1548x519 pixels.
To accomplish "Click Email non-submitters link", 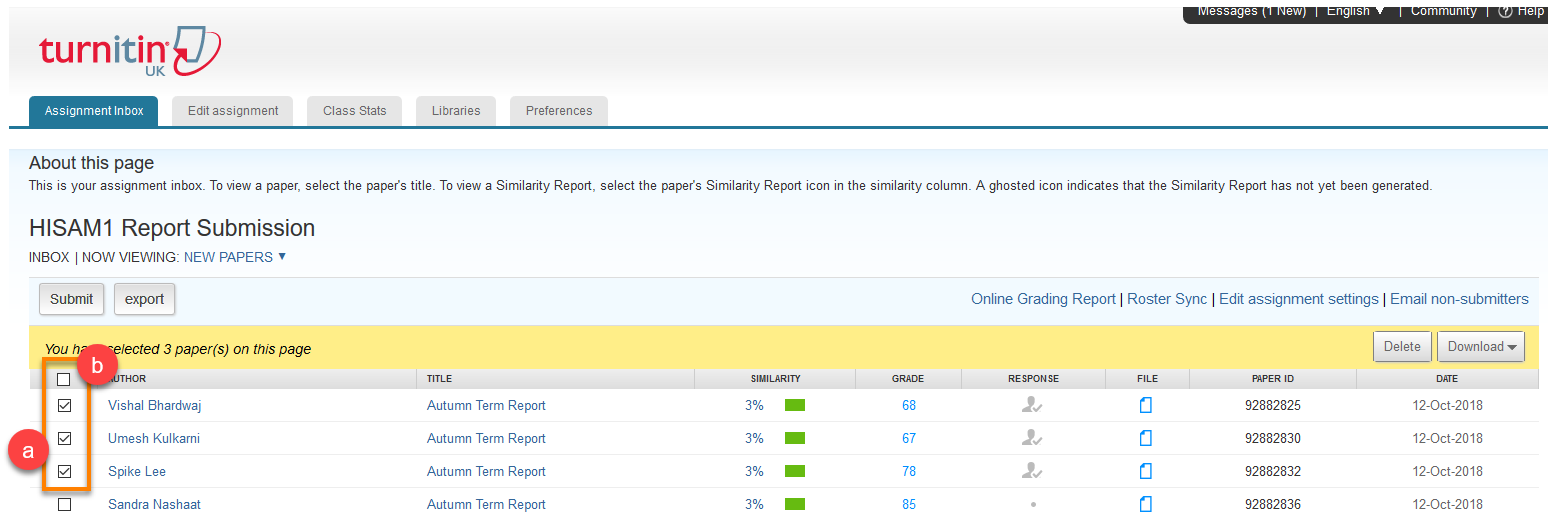I will [1459, 299].
